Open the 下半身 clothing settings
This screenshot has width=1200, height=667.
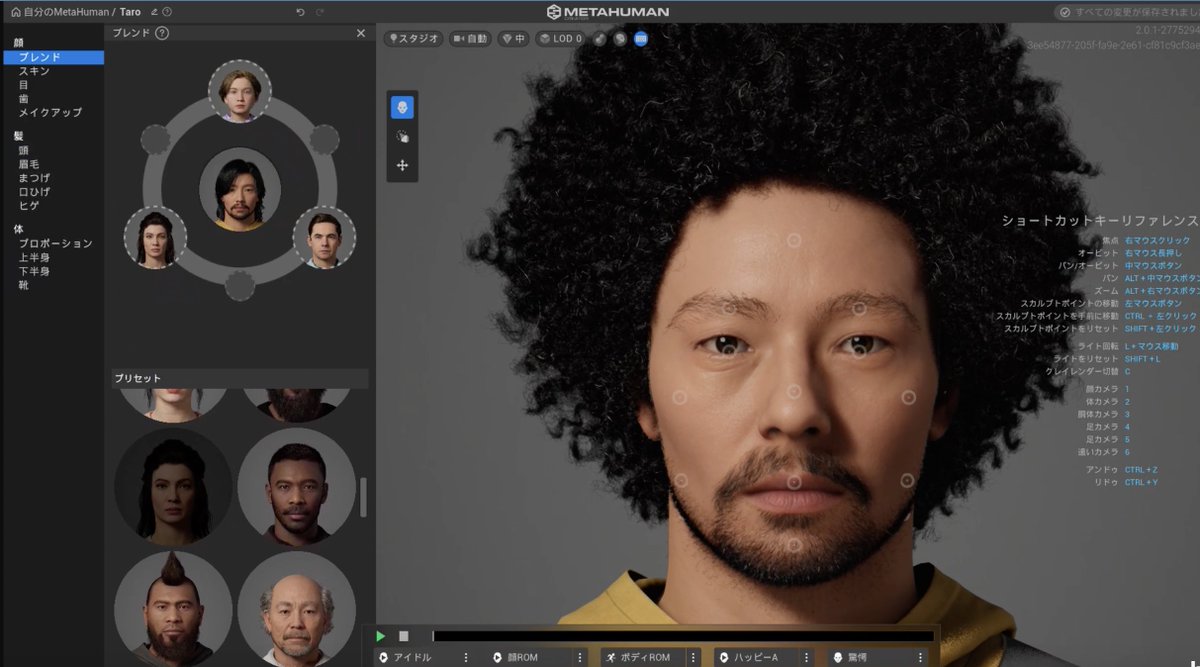tap(34, 271)
